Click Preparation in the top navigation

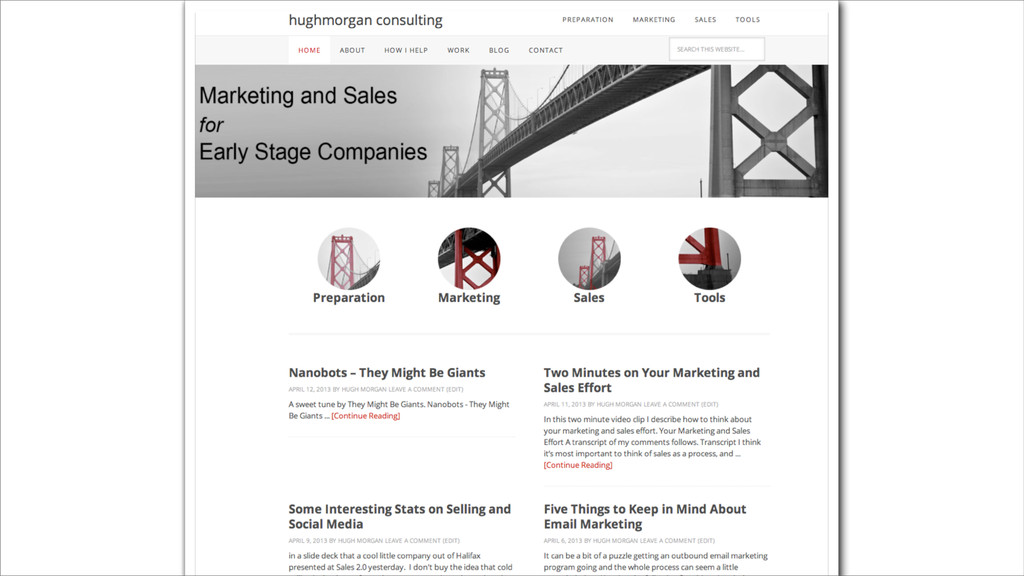[588, 20]
